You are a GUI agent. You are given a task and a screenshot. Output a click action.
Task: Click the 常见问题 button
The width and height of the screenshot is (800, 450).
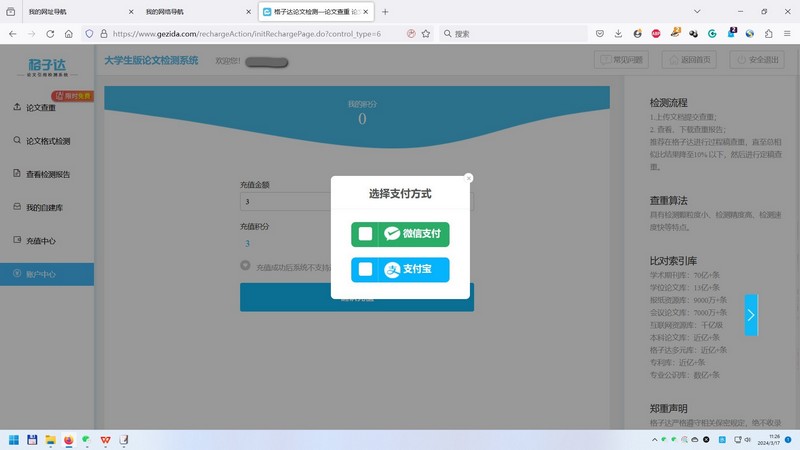point(623,60)
